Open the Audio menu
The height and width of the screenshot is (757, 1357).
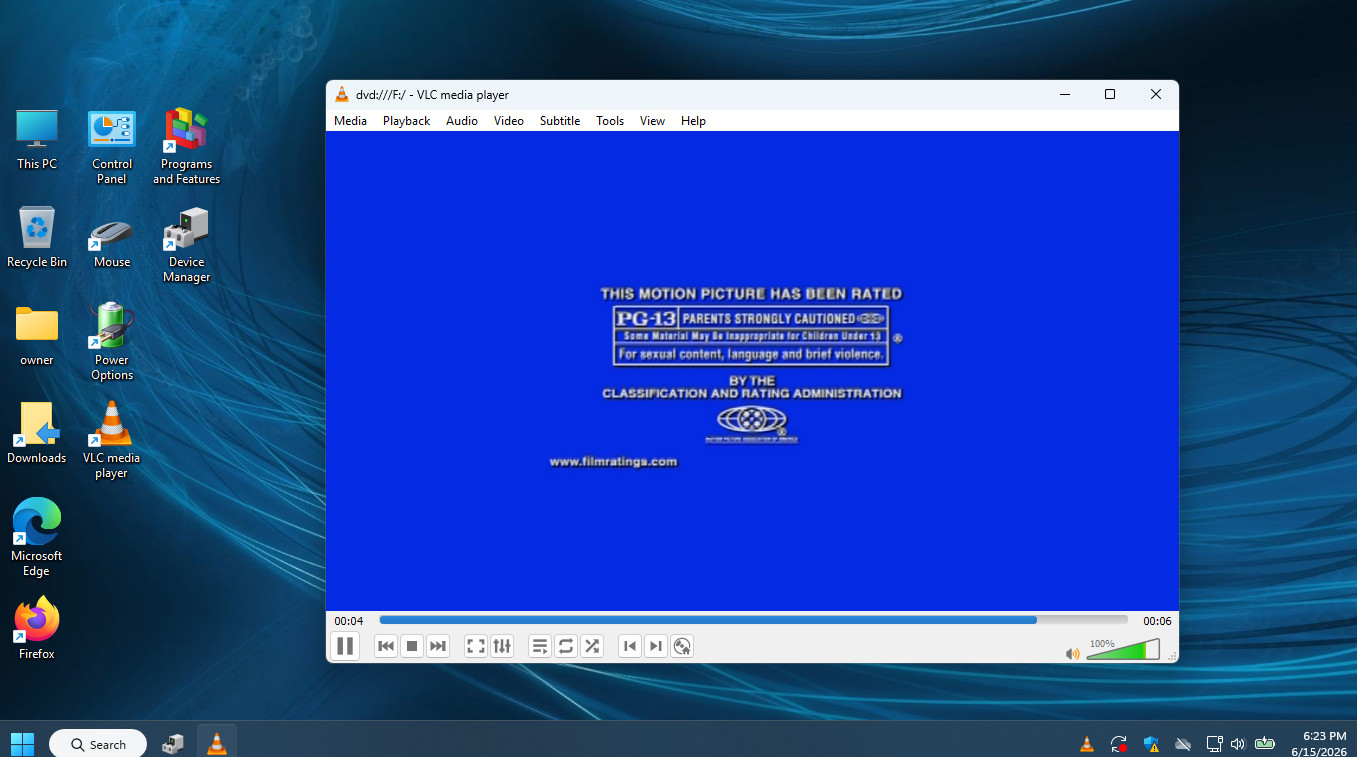(x=462, y=121)
